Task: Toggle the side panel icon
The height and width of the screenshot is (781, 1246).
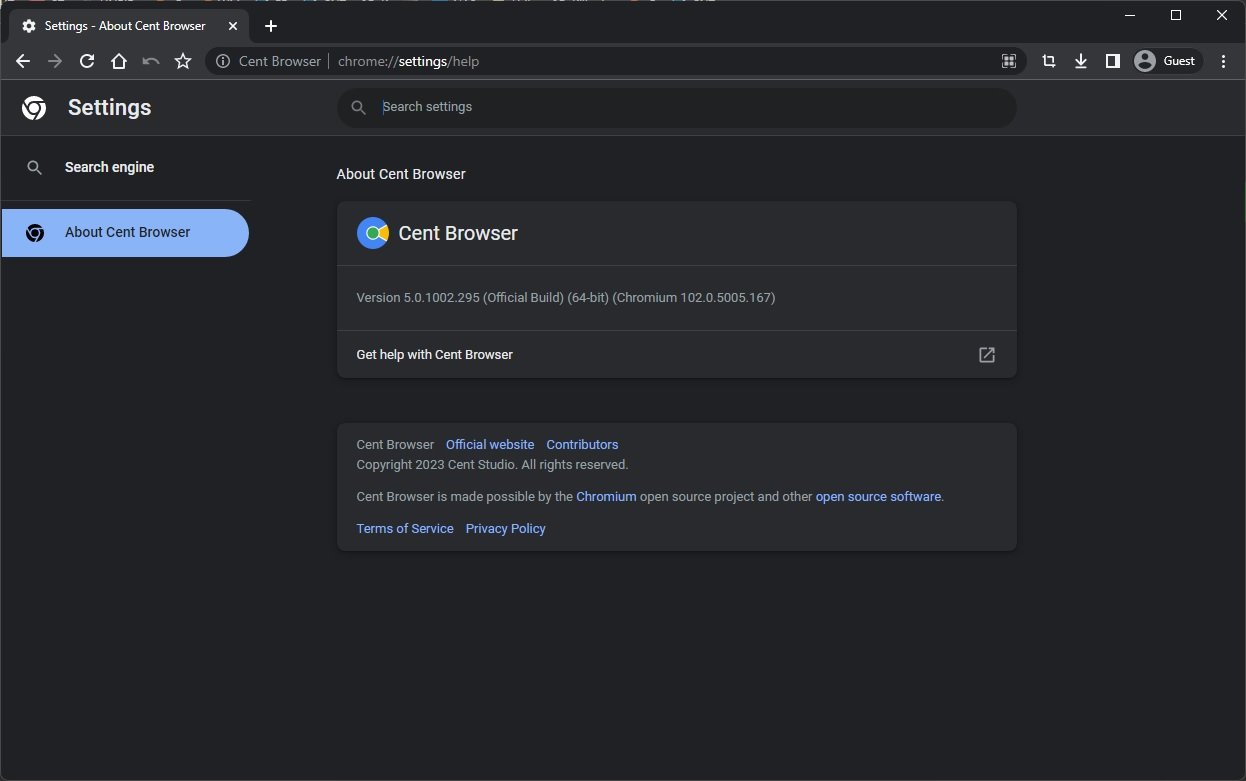Action: pyautogui.click(x=1112, y=61)
